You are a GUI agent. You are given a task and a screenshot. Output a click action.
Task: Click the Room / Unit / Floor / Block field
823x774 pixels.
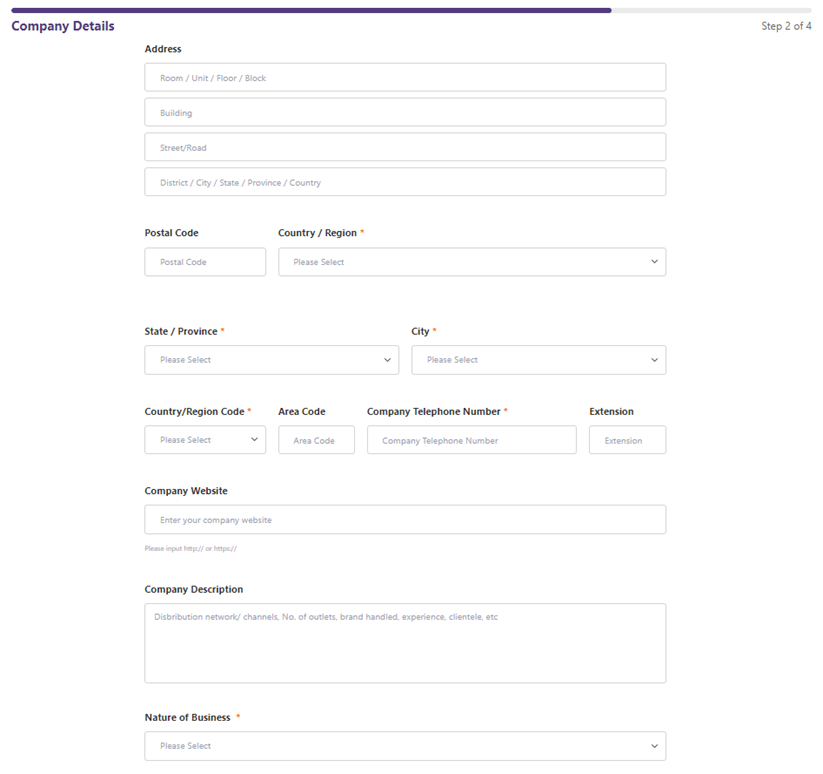click(x=404, y=78)
